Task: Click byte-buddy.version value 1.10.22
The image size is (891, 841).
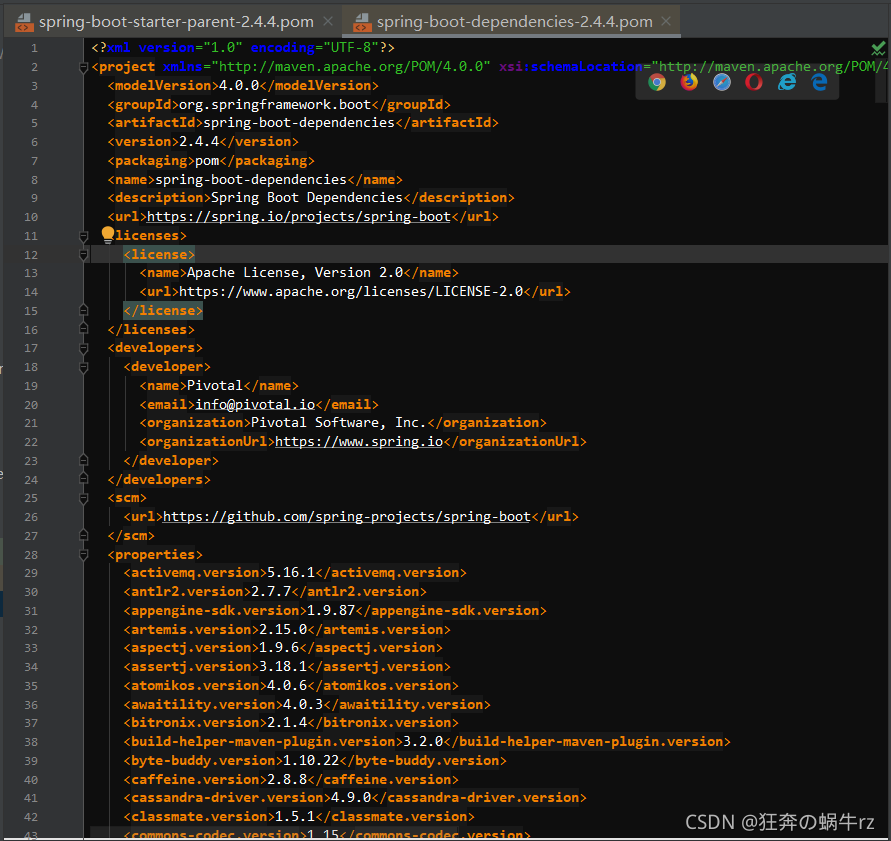Action: (311, 761)
